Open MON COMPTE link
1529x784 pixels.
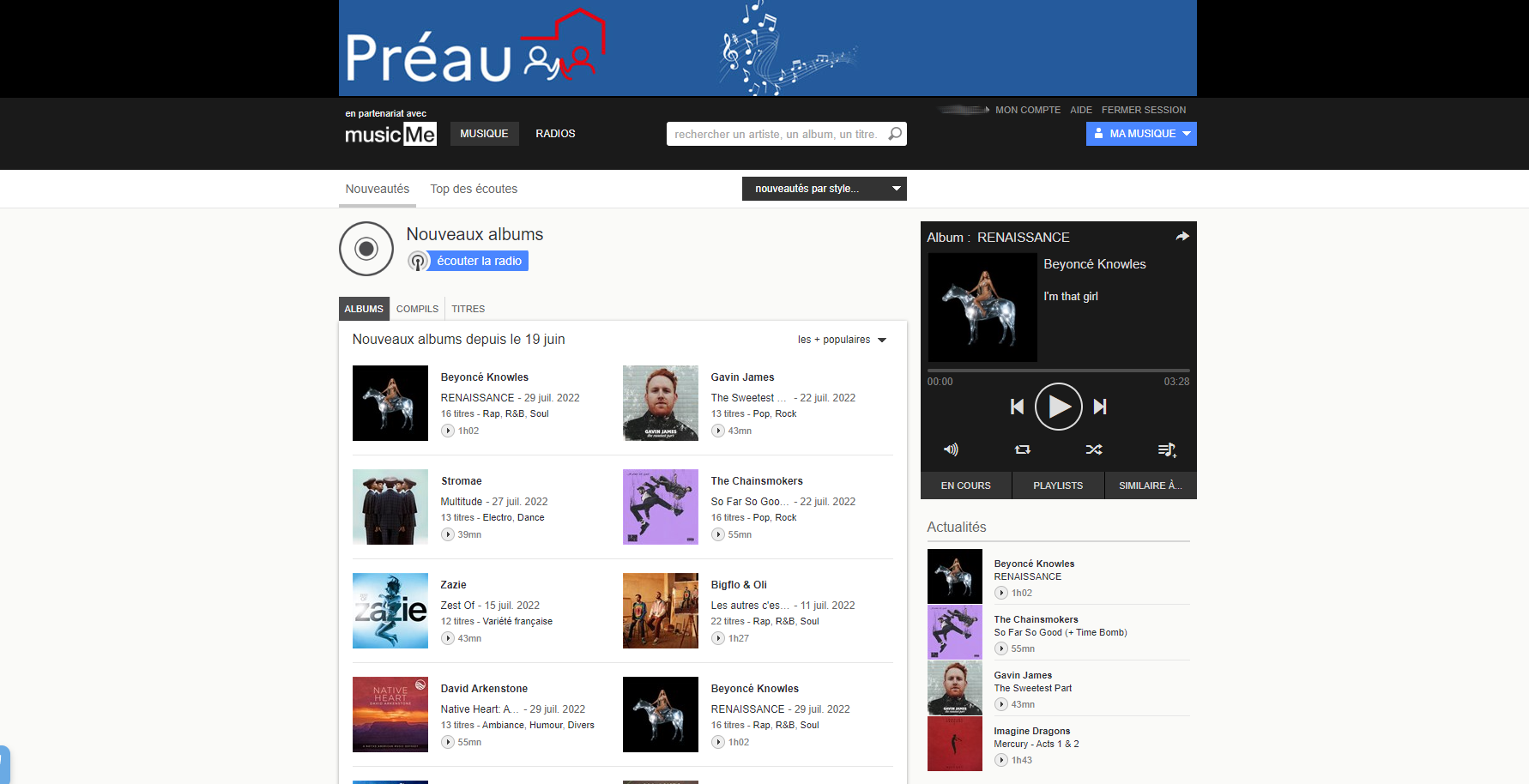1028,110
